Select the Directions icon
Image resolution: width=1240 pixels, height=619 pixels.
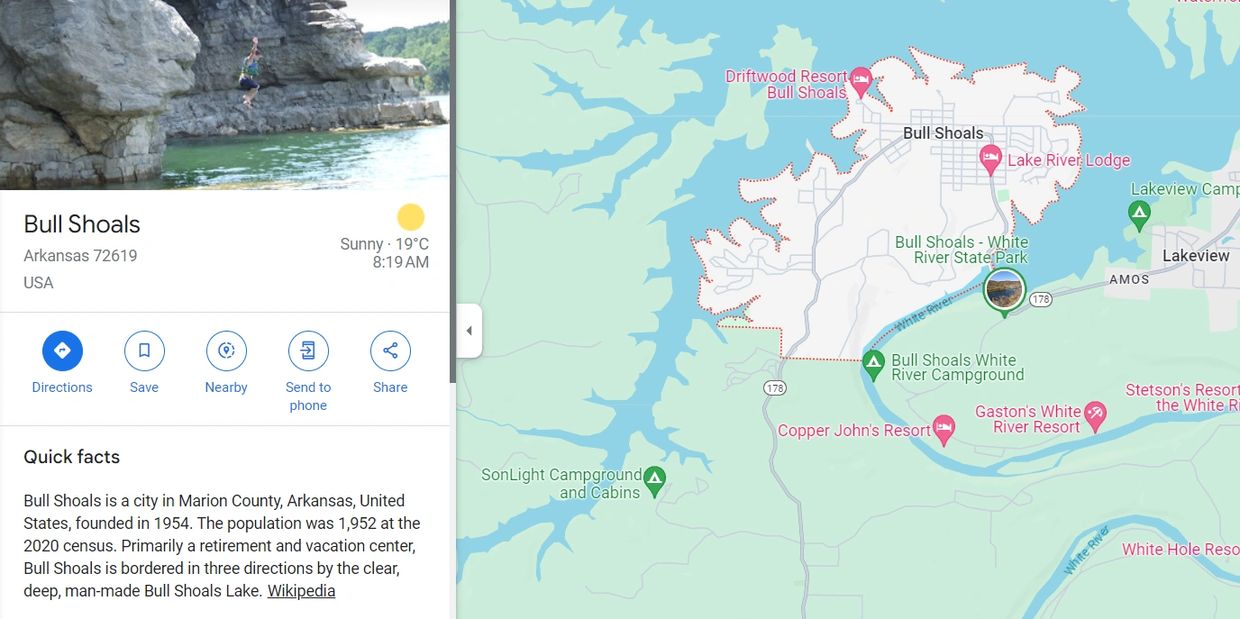tap(62, 350)
